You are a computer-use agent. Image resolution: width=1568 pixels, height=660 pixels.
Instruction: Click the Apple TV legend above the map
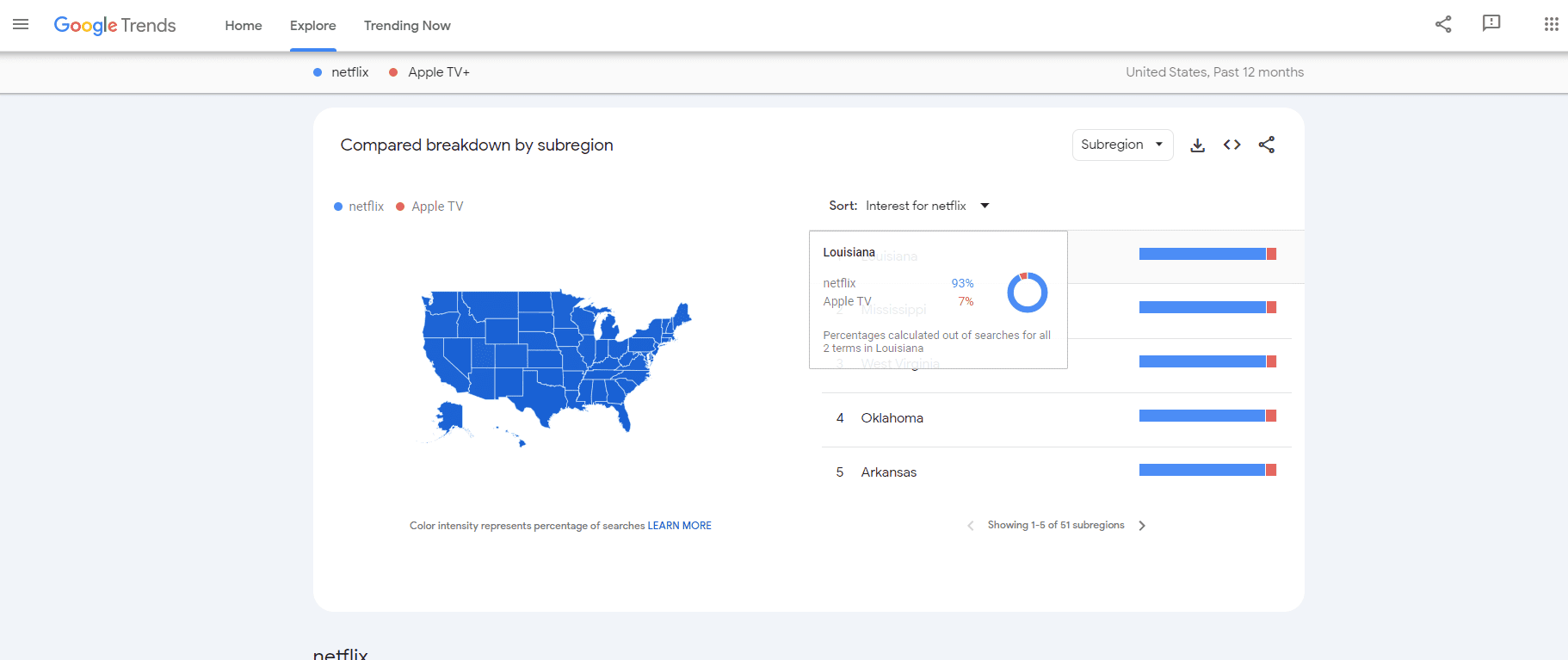tap(429, 207)
